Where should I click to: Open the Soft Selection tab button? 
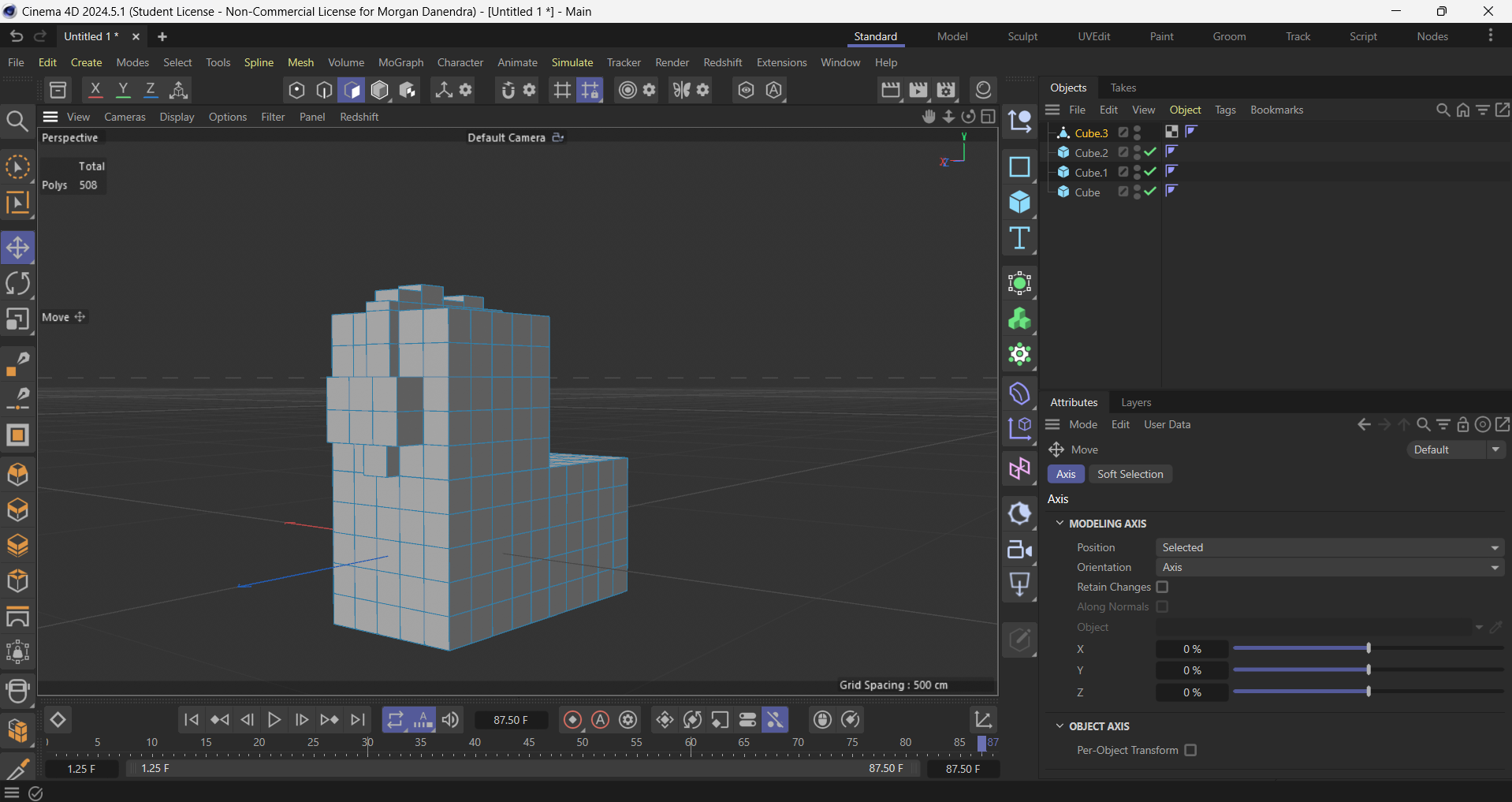tap(1130, 474)
